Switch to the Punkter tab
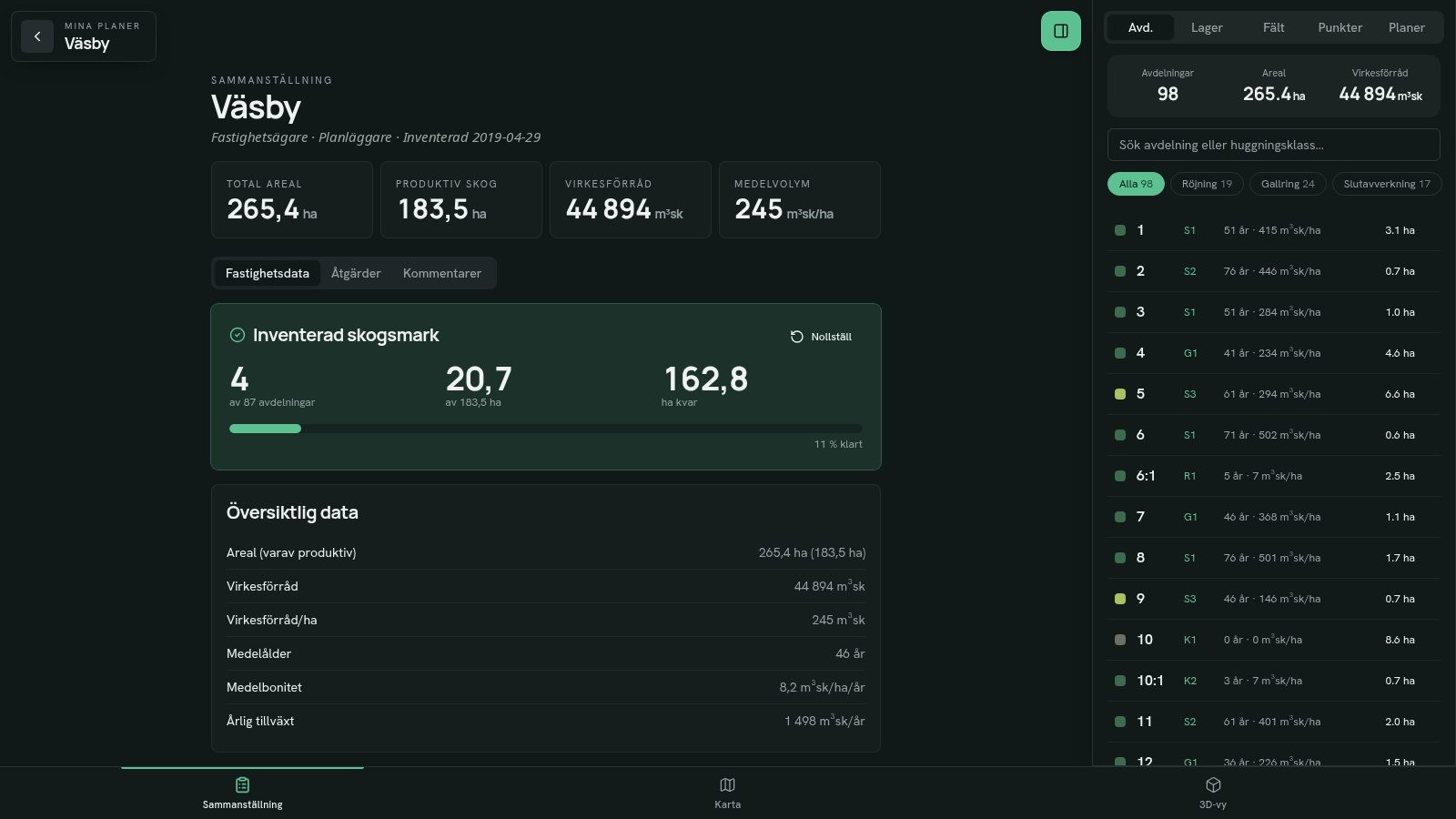This screenshot has width=1456, height=819. click(1340, 27)
